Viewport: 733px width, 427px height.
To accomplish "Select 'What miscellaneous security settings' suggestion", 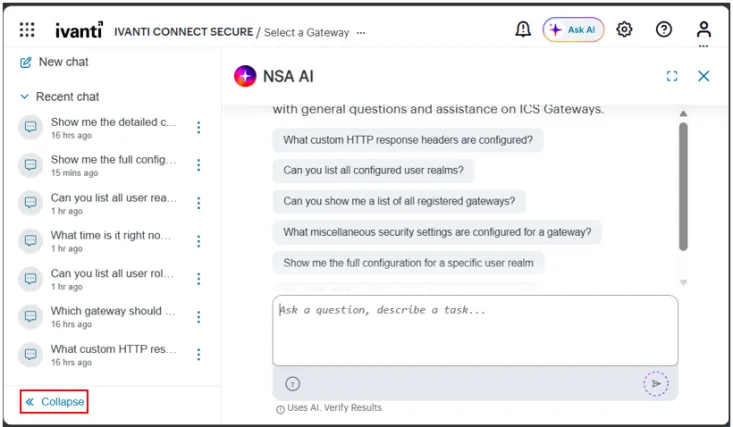I will pyautogui.click(x=437, y=232).
